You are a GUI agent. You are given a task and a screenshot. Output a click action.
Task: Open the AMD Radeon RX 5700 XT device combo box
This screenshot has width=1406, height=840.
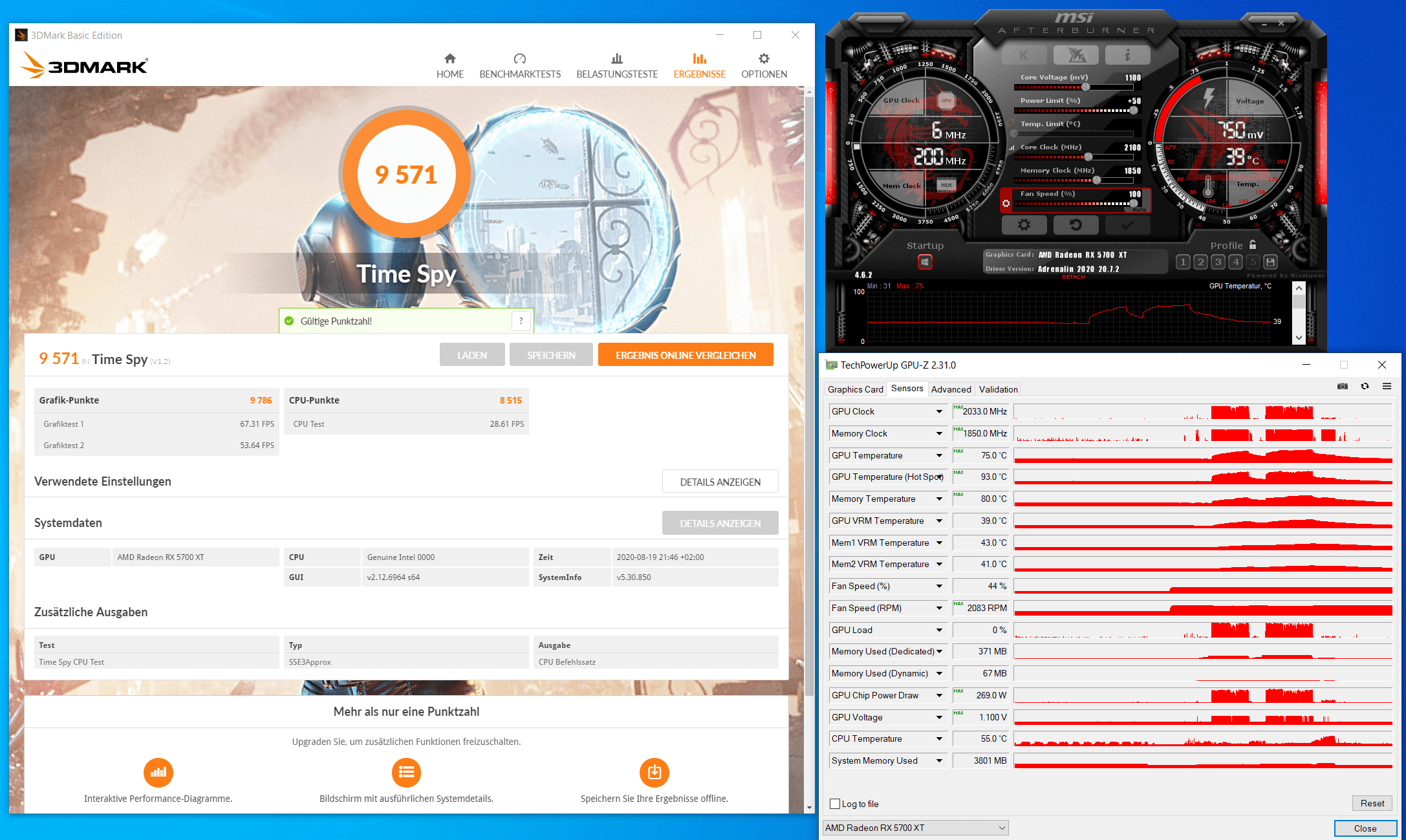915,828
